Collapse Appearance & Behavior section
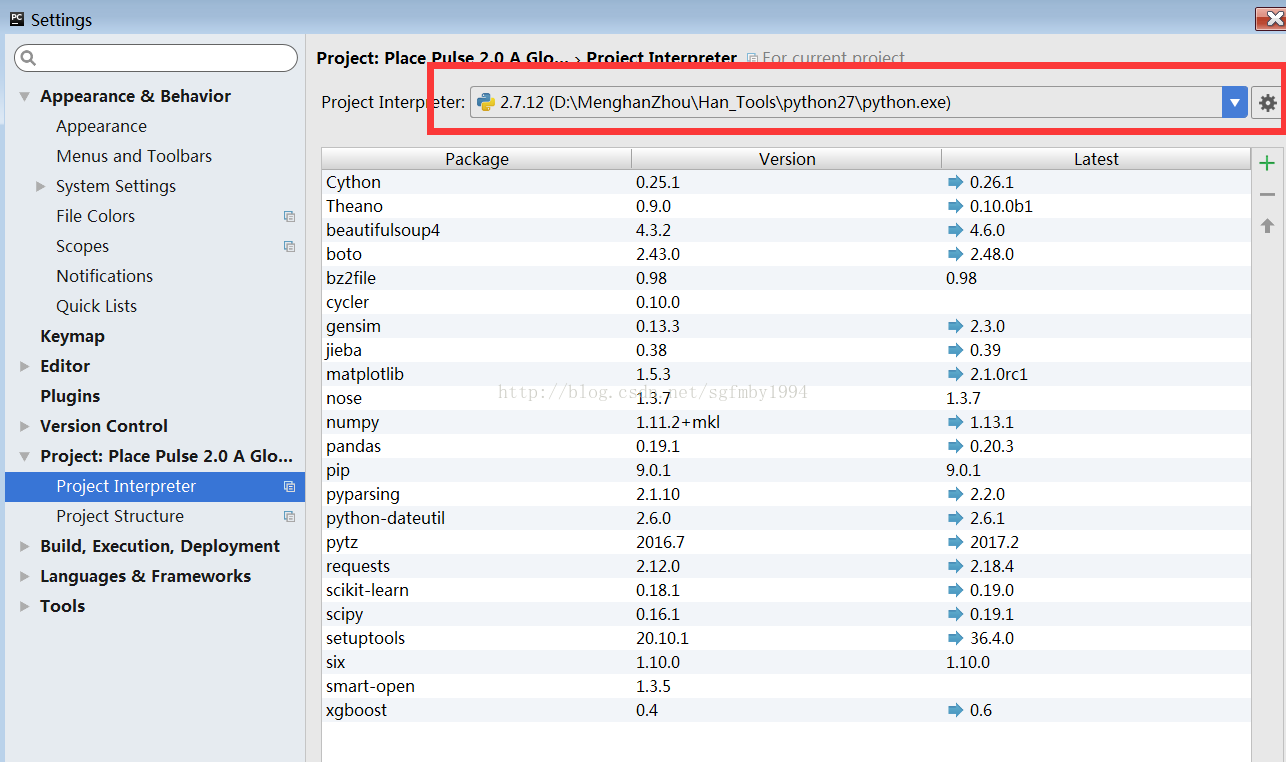 click(x=24, y=96)
